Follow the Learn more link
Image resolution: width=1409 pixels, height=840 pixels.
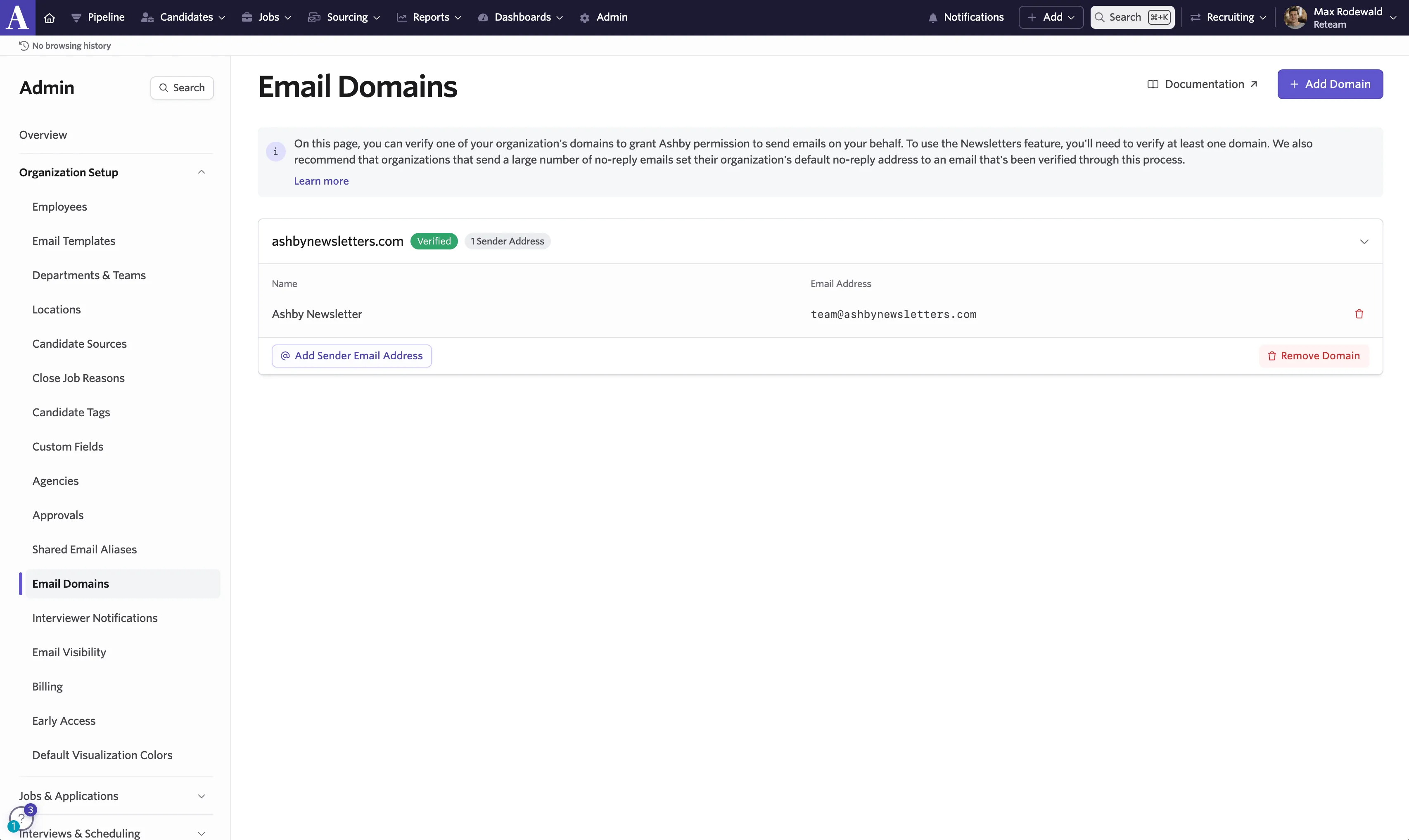coord(321,181)
